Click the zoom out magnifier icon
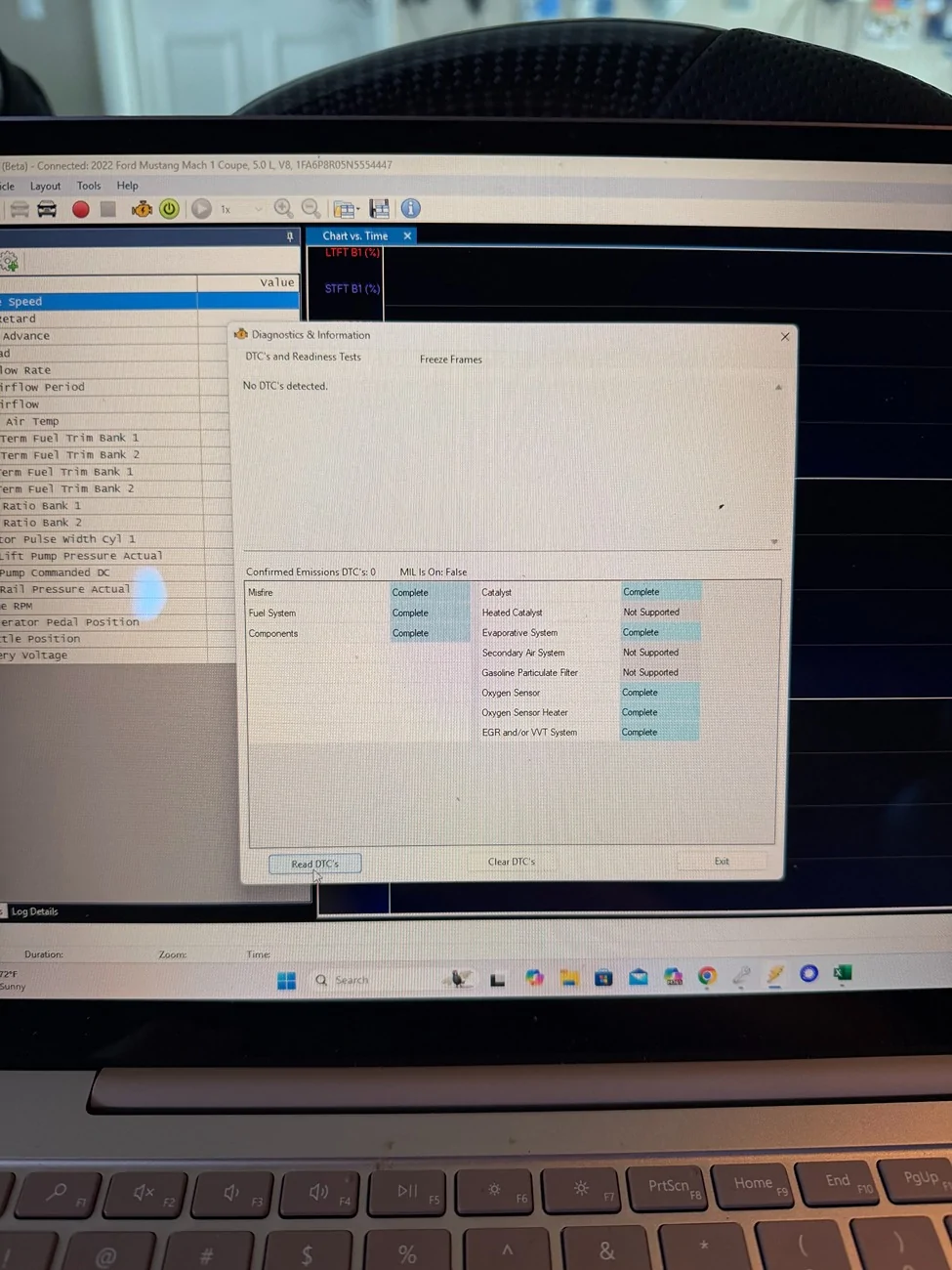The width and height of the screenshot is (952, 1270). [310, 208]
